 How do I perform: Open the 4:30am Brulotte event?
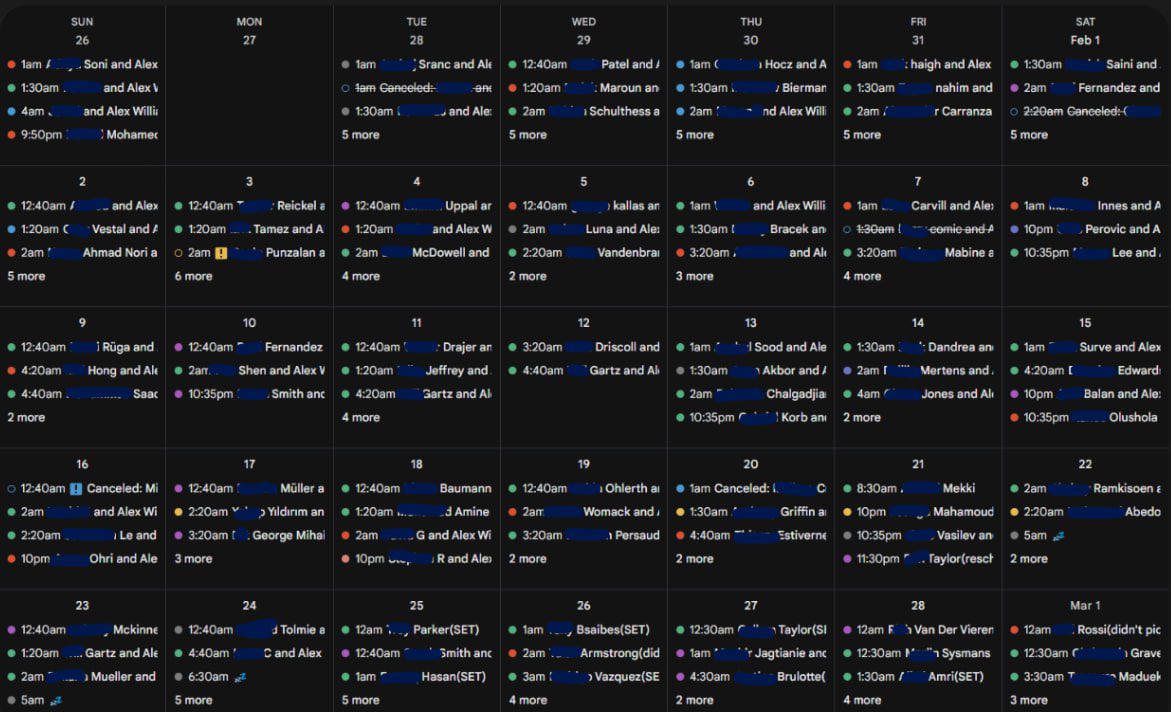751,677
